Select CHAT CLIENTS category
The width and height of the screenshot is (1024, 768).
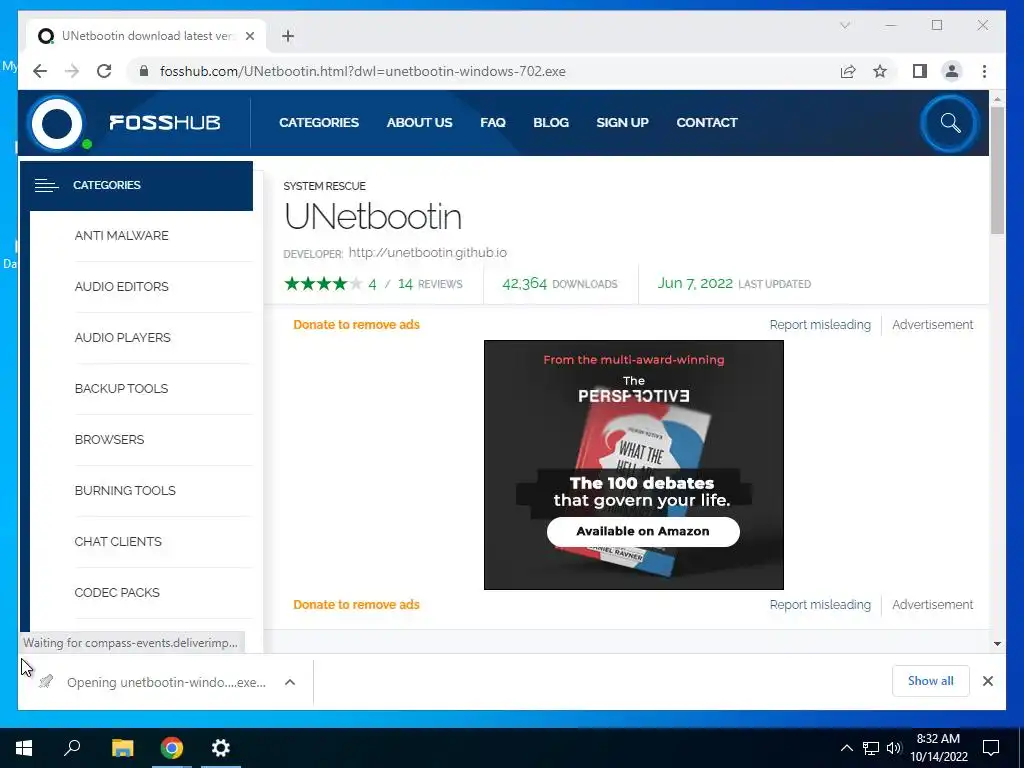pos(118,541)
